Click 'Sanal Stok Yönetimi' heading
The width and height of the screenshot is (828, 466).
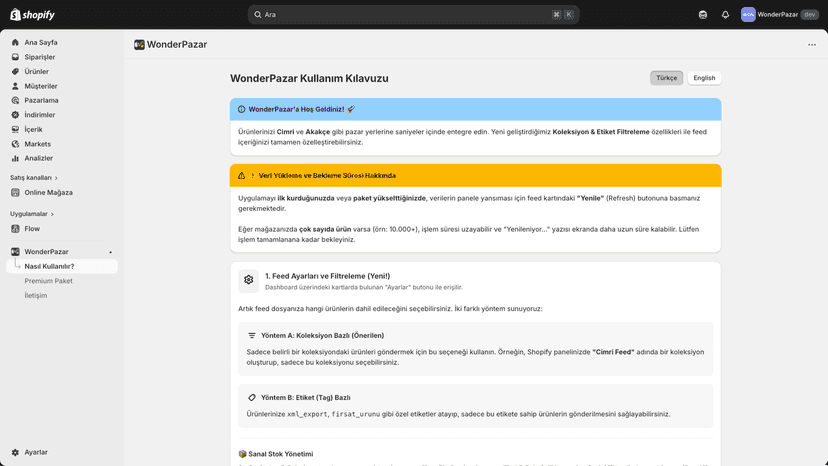280,454
